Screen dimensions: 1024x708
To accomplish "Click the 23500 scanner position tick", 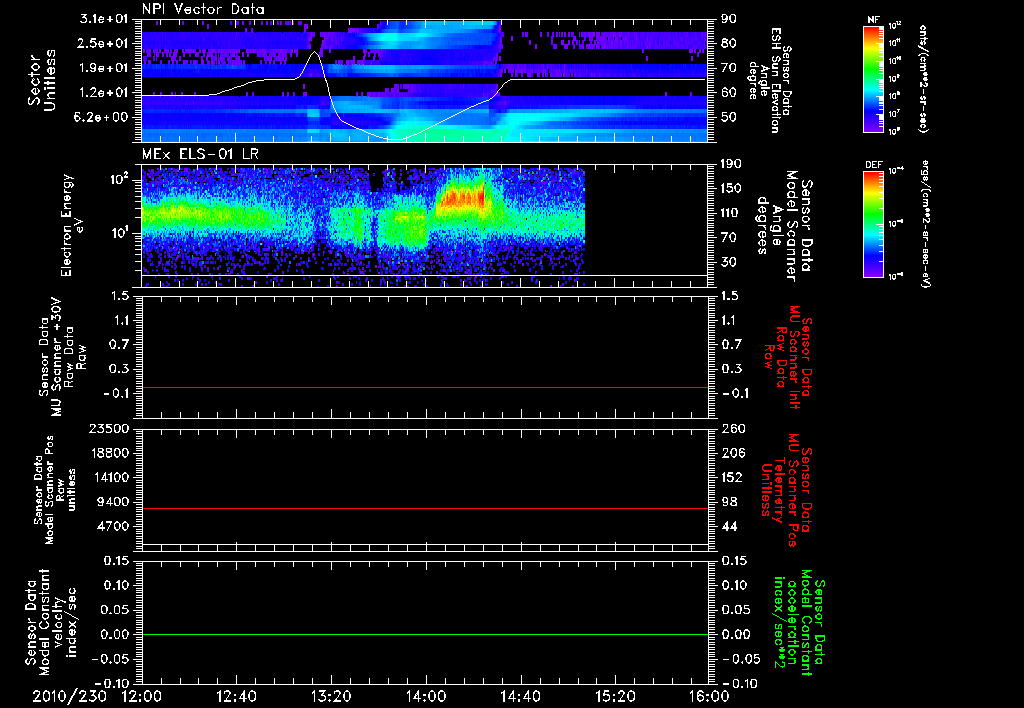I will pos(109,428).
